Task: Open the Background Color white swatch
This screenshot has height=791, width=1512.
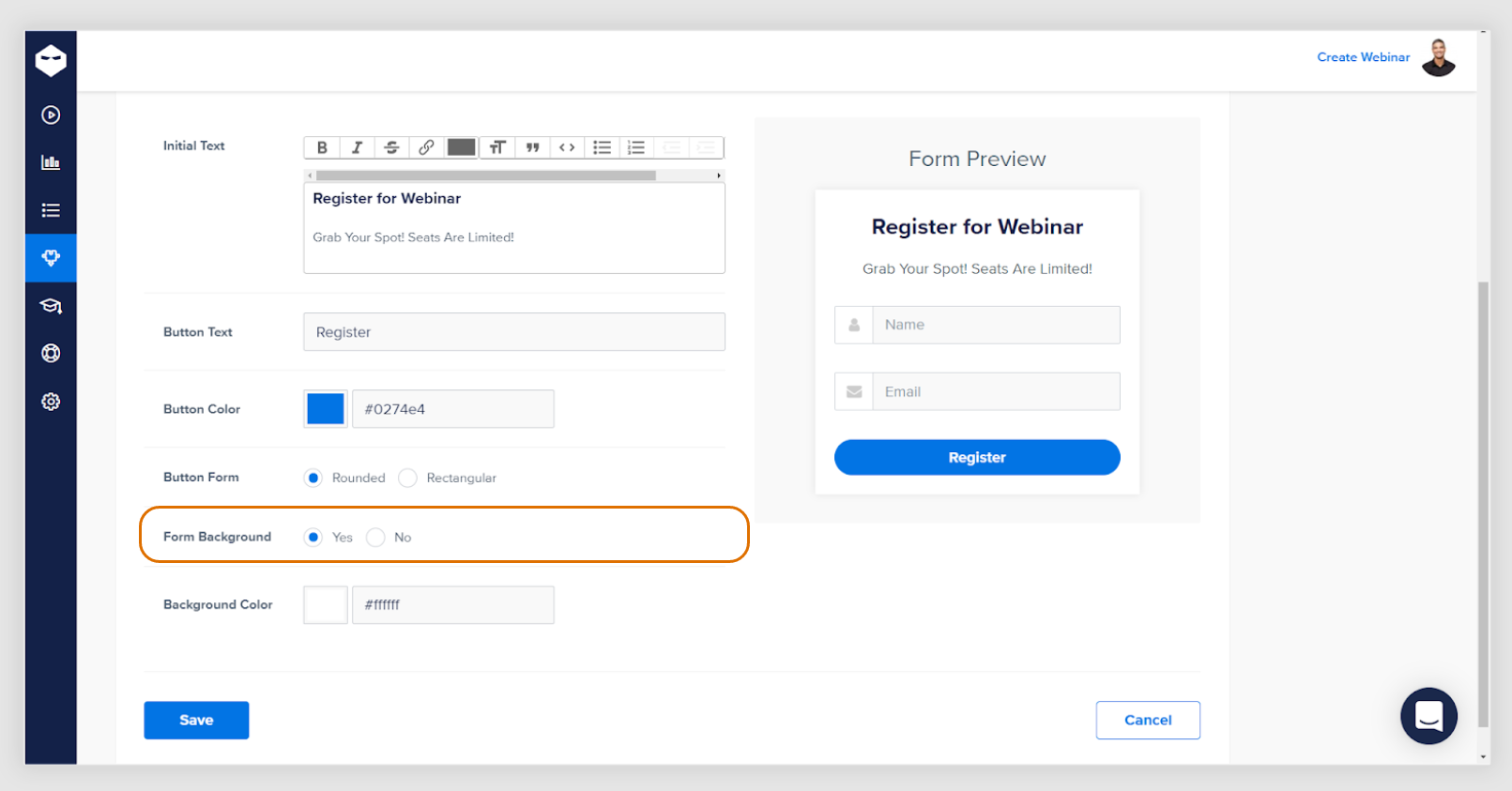Action: [x=326, y=605]
